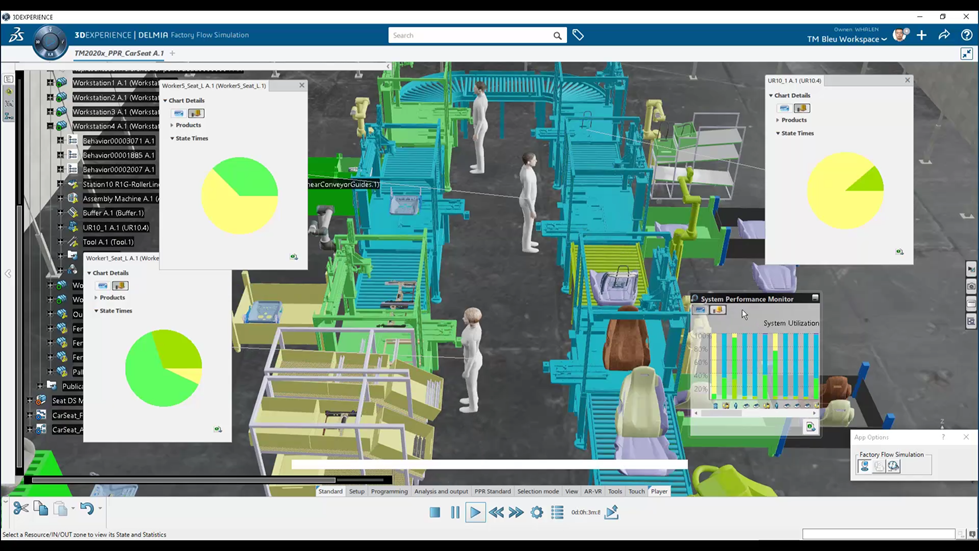Add new tab with plus beside CarSeat tab

tap(172, 53)
